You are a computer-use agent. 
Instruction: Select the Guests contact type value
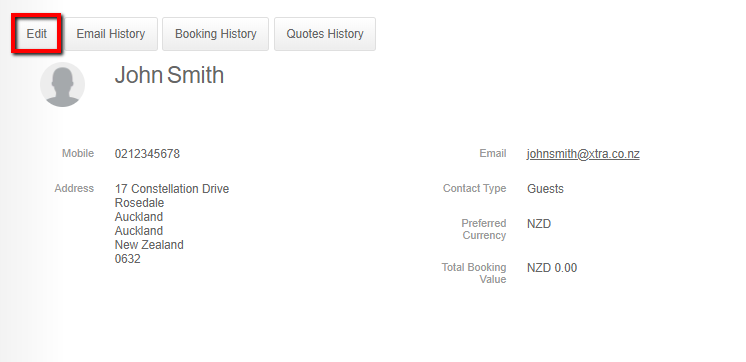(x=545, y=189)
